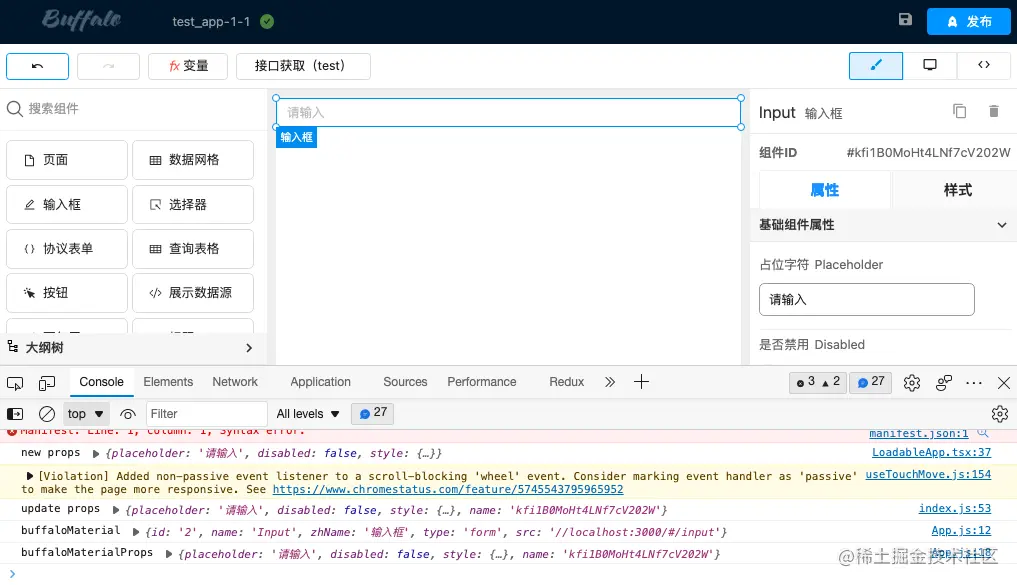This screenshot has height=585, width=1017.
Task: Click the save disk icon
Action: [905, 19]
